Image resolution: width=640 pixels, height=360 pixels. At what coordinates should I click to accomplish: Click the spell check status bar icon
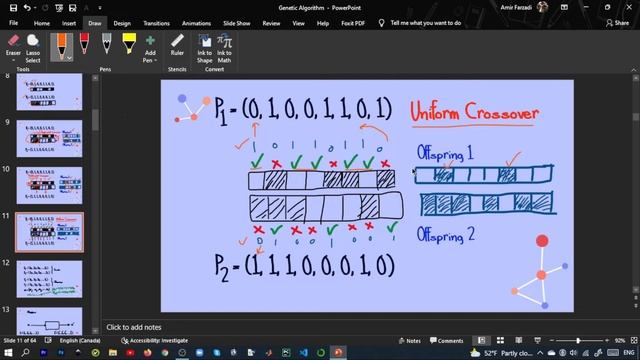pos(48,340)
